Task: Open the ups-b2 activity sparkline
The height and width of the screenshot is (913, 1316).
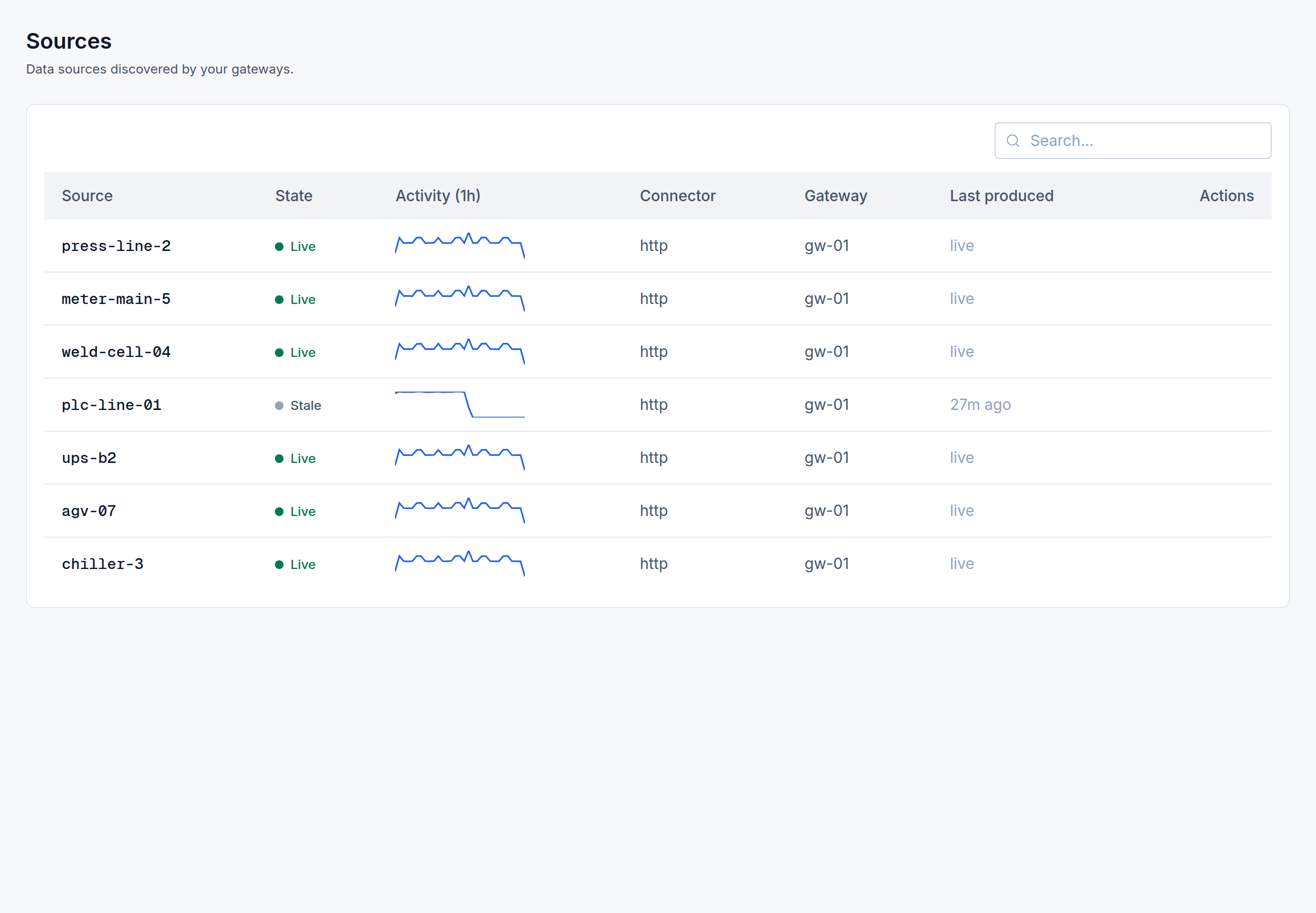Action: tap(460, 458)
